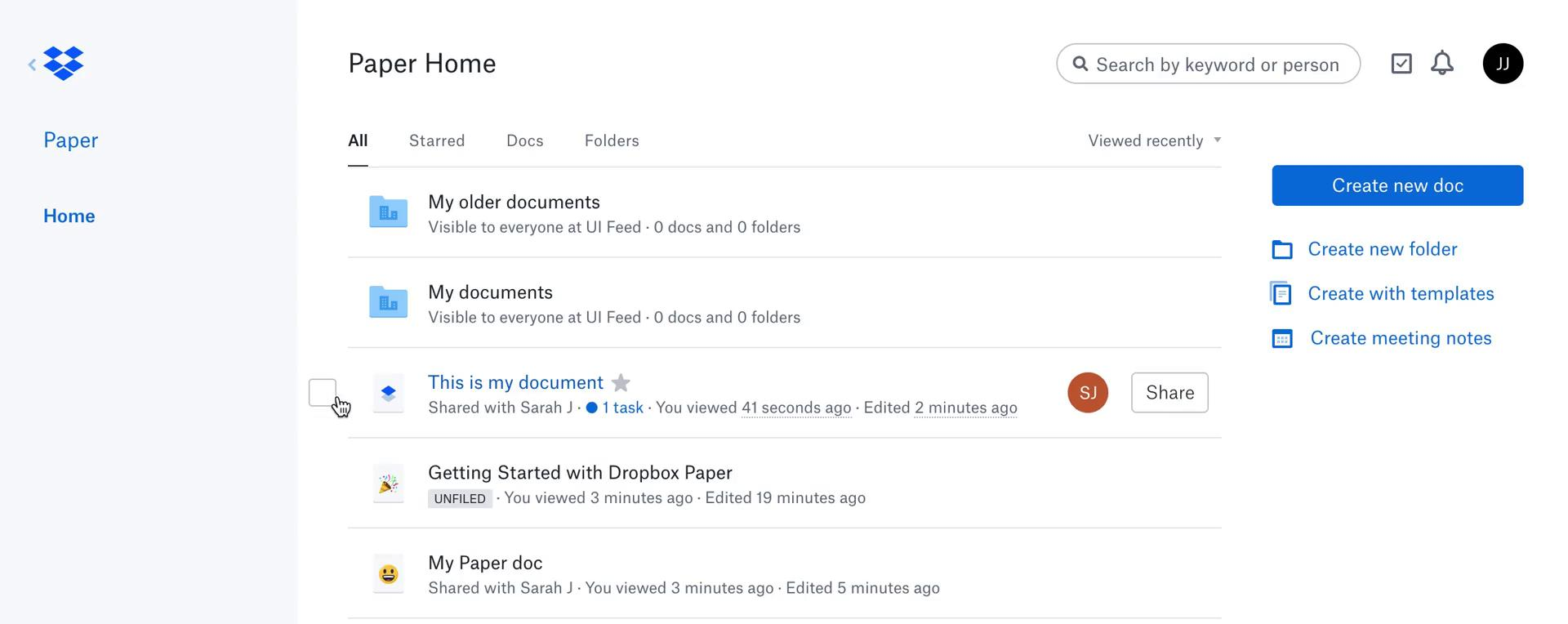Click the back chevron beside Dropbox logo

32,64
